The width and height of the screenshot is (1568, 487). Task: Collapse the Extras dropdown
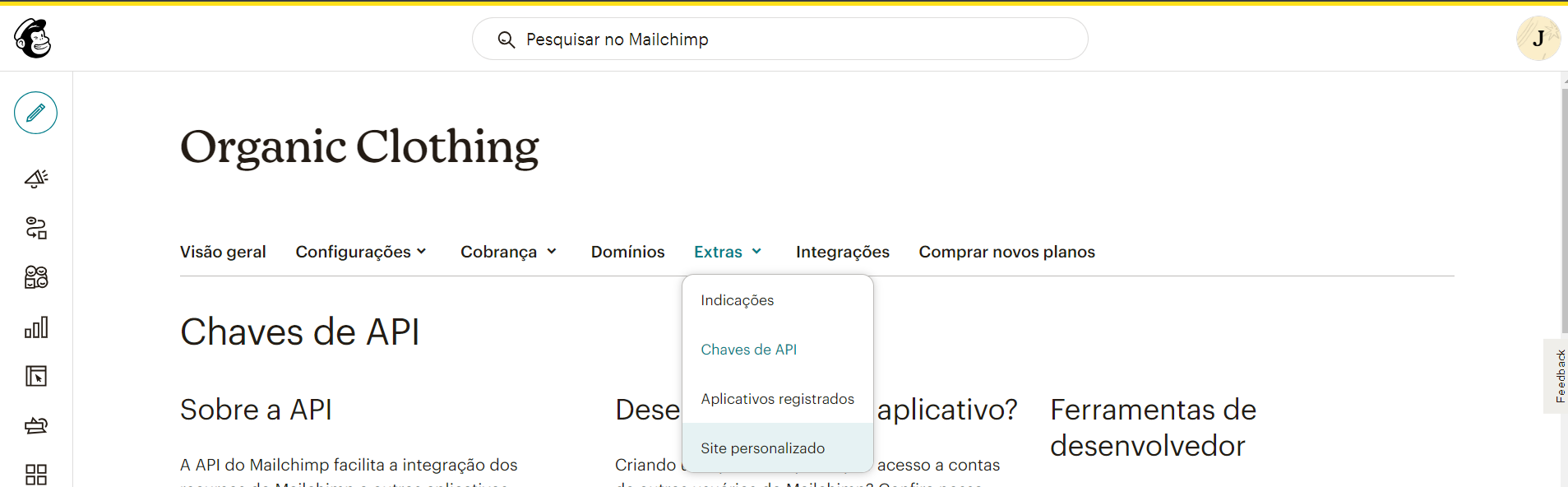coord(728,252)
